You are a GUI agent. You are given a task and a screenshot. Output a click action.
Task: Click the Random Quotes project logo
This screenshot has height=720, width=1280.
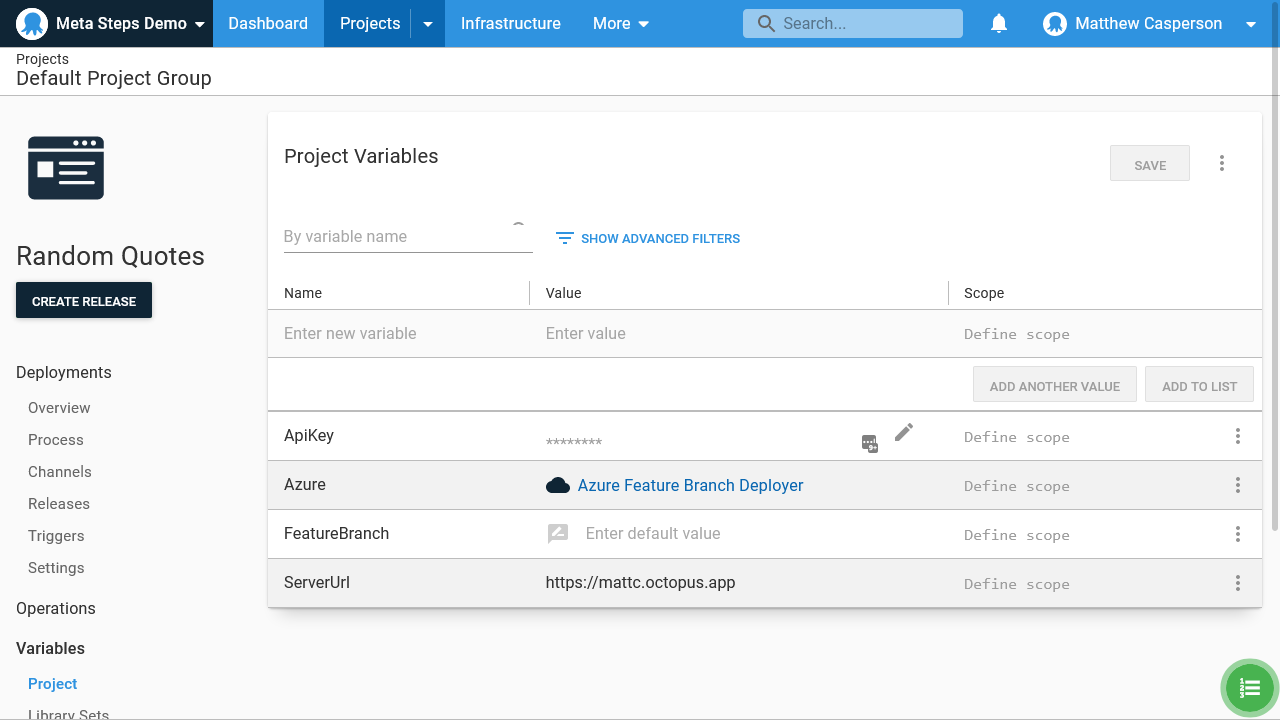click(x=66, y=168)
